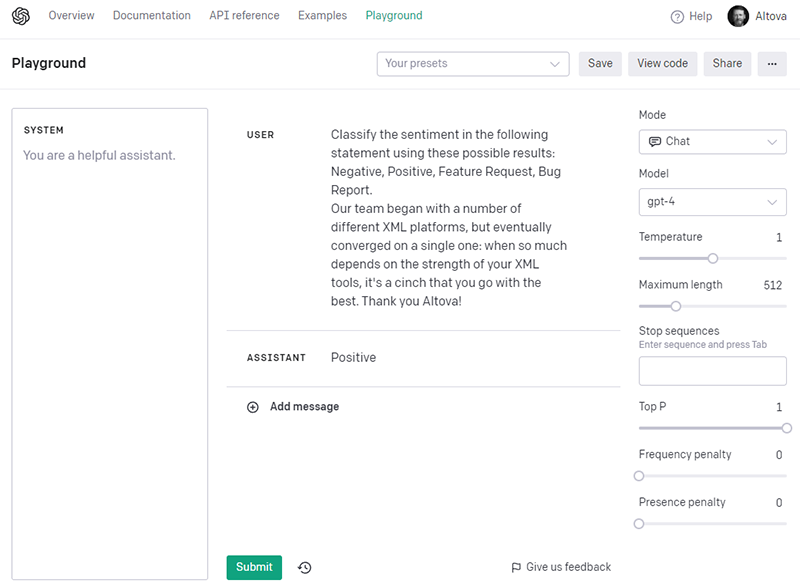Viewport: 800px width, 587px height.
Task: Click the Stop sequences input field
Action: click(x=712, y=370)
